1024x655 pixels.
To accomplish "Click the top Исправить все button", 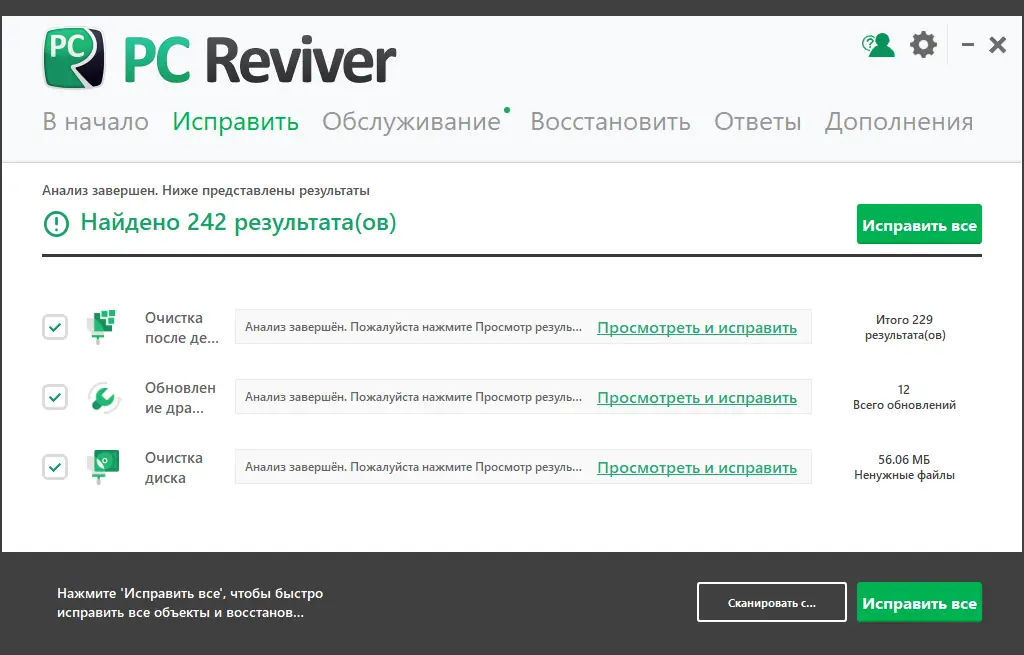I will coord(919,224).
